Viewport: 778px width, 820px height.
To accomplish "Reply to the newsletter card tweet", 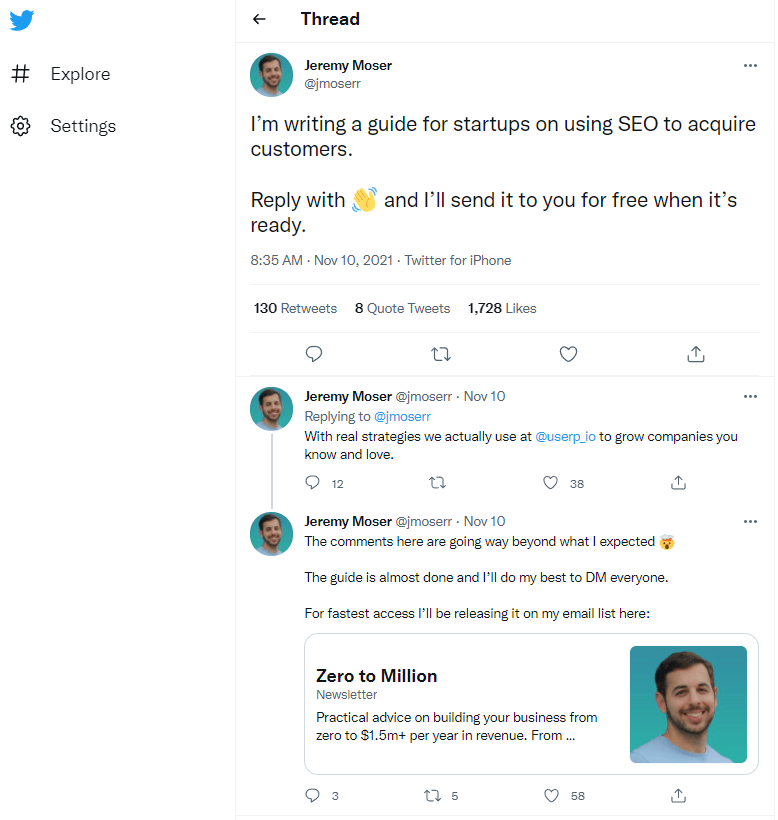I will tap(313, 796).
